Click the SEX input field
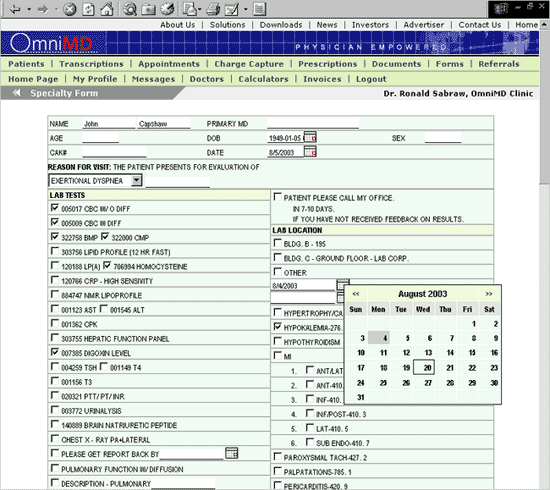550x490 pixels. [443, 138]
